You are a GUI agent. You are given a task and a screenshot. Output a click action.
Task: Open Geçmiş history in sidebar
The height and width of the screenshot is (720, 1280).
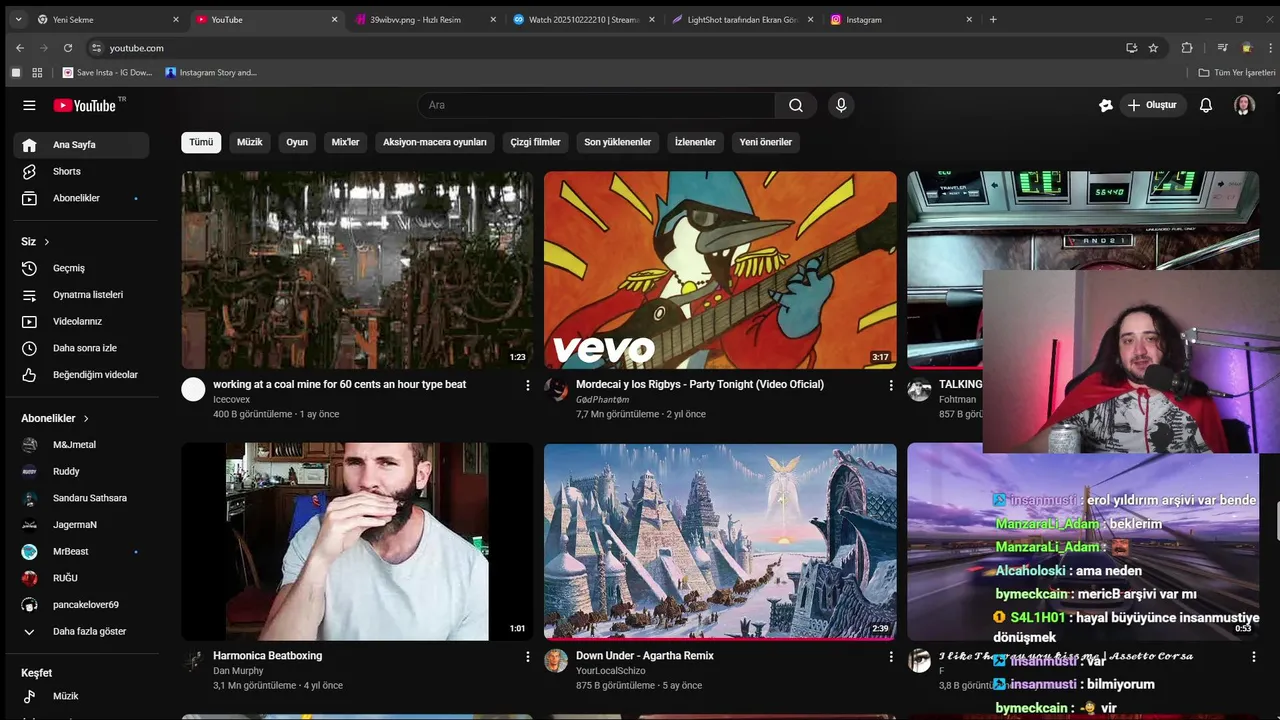click(x=81, y=268)
